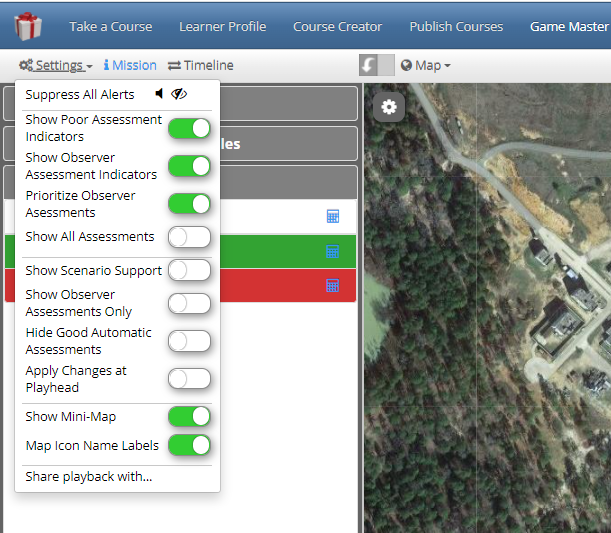Open map settings gear icon
611x533 pixels.
tap(388, 107)
